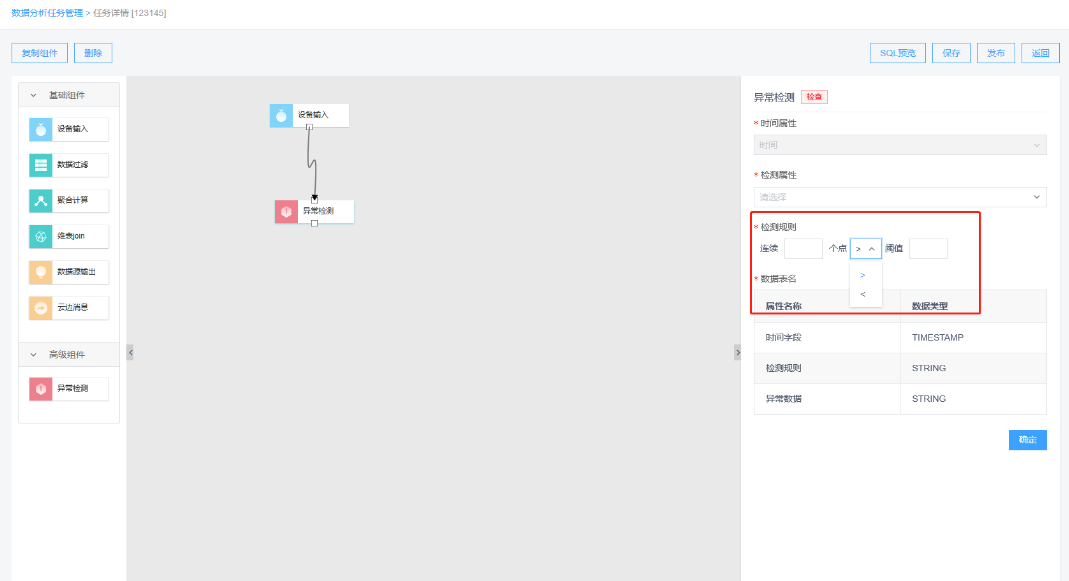Viewport: 1069px width, 581px height.
Task: Select the 聚合计算 component icon
Action: point(41,200)
